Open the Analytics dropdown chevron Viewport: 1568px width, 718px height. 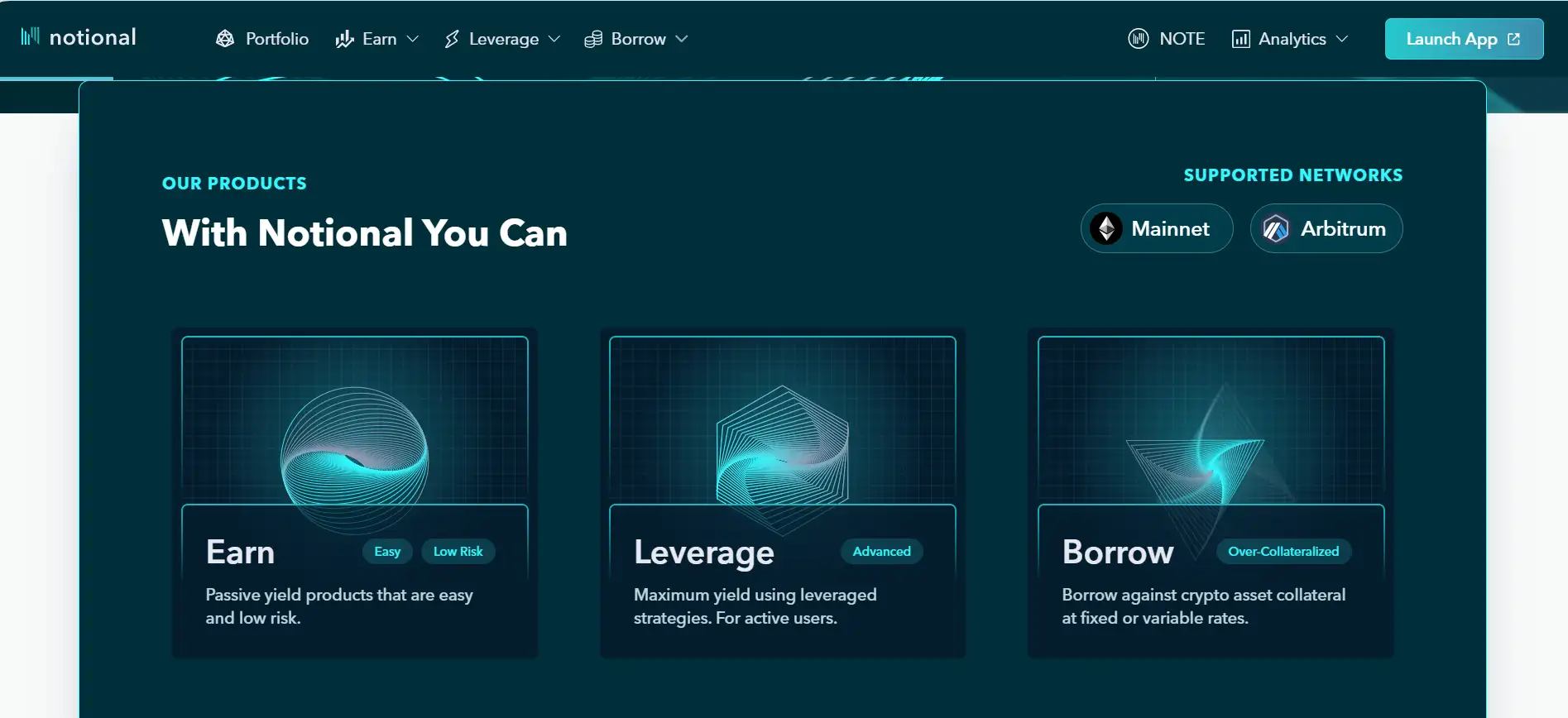click(x=1342, y=39)
